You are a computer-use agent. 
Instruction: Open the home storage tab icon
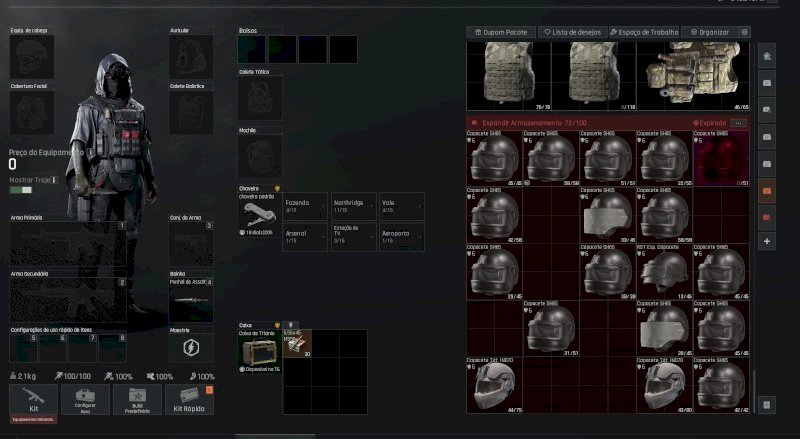767,56
